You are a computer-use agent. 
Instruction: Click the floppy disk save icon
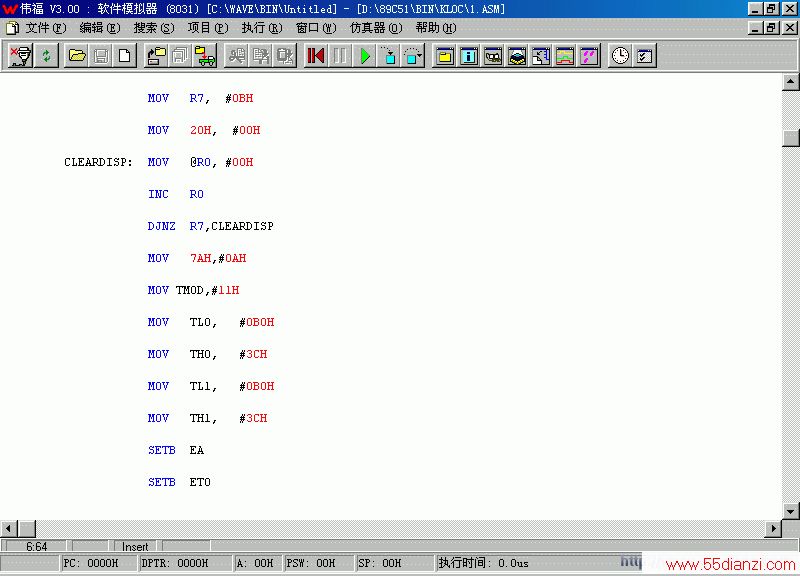[x=101, y=56]
